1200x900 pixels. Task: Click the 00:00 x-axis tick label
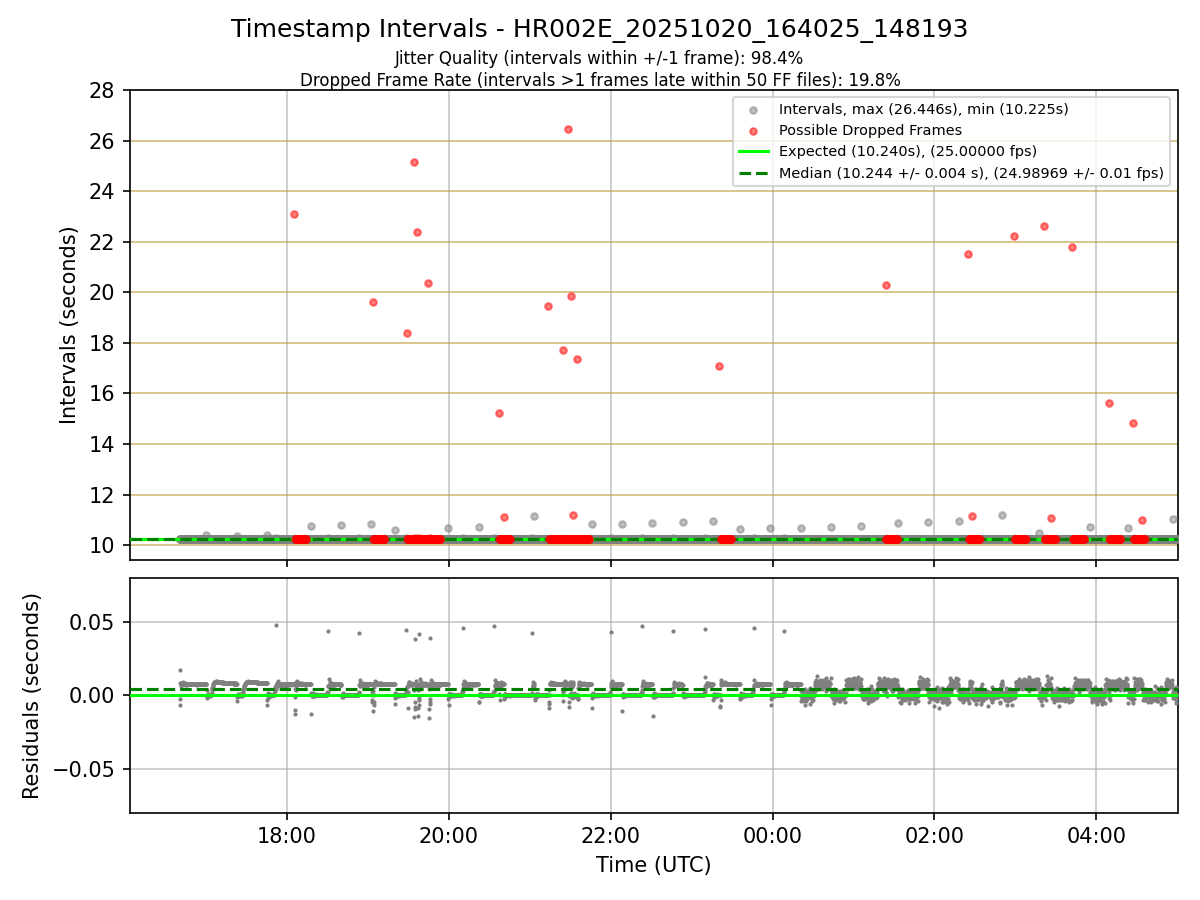(x=772, y=835)
